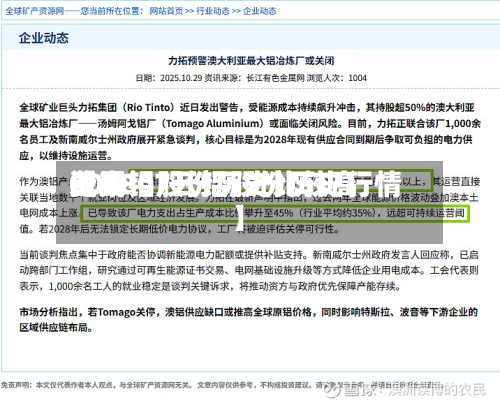Click the source name 长江有色金属网
500x405 pixels.
[275, 78]
